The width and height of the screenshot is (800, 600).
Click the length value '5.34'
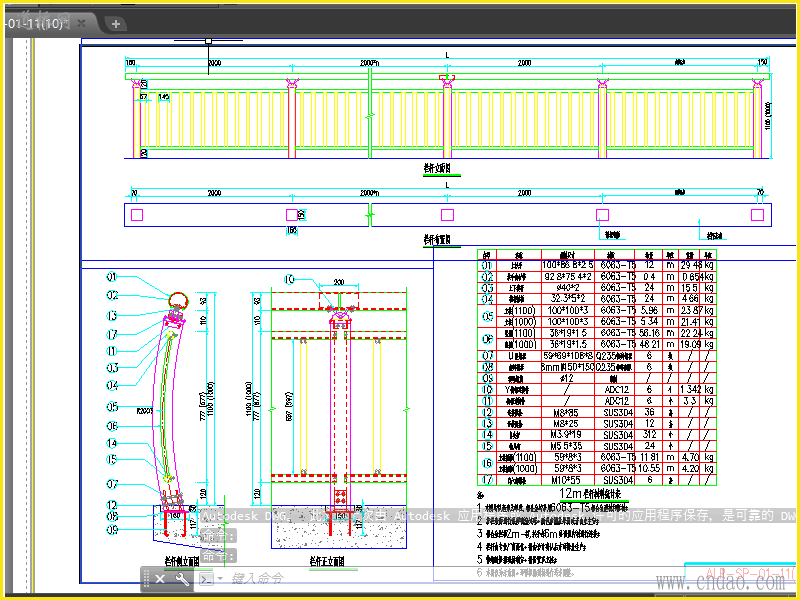point(649,321)
